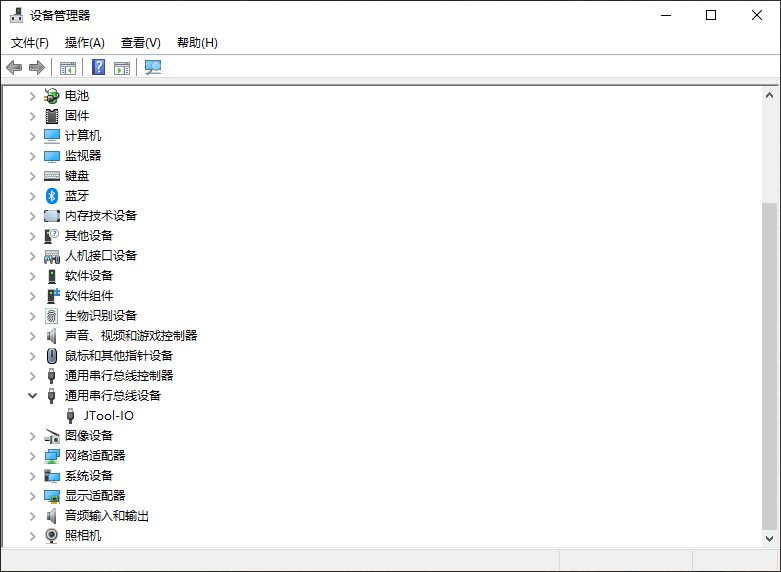
Task: Select the 计算机 tree item
Action: (83, 136)
